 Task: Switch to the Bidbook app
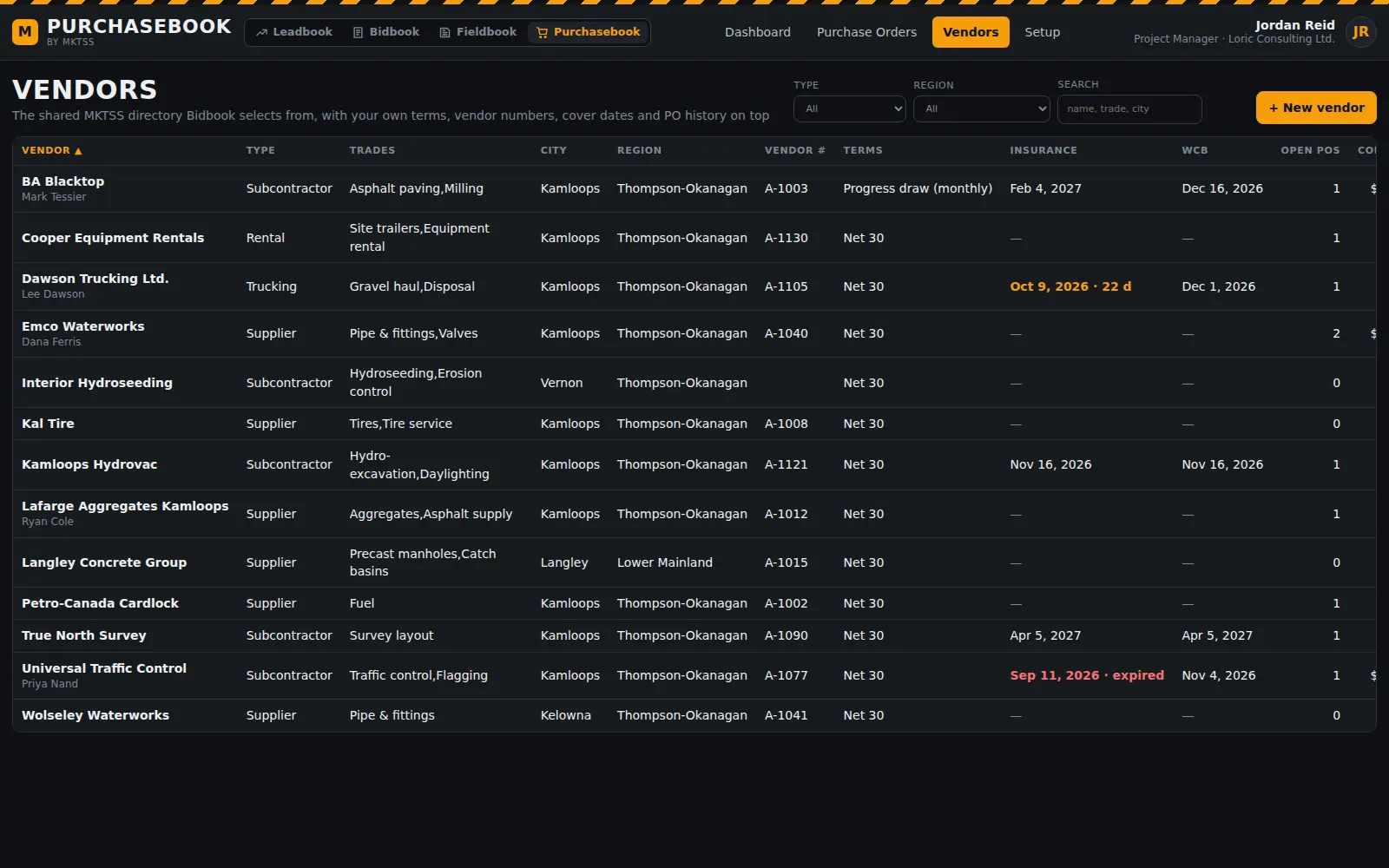[x=386, y=32]
